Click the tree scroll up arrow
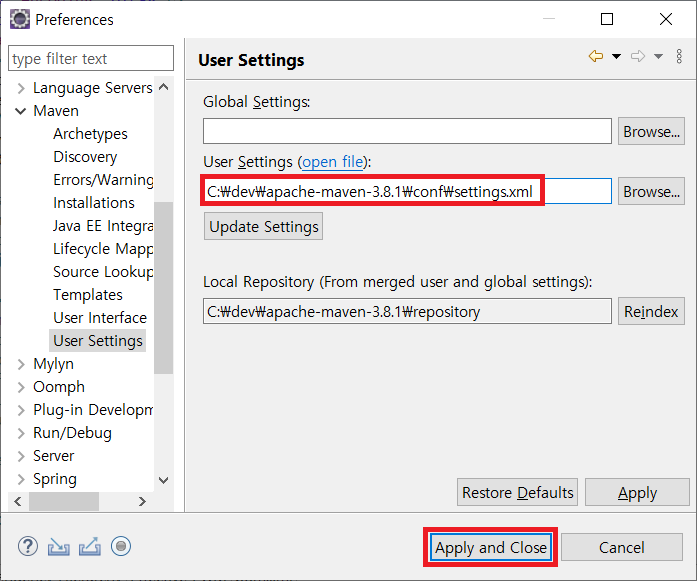This screenshot has width=697, height=581. click(164, 87)
